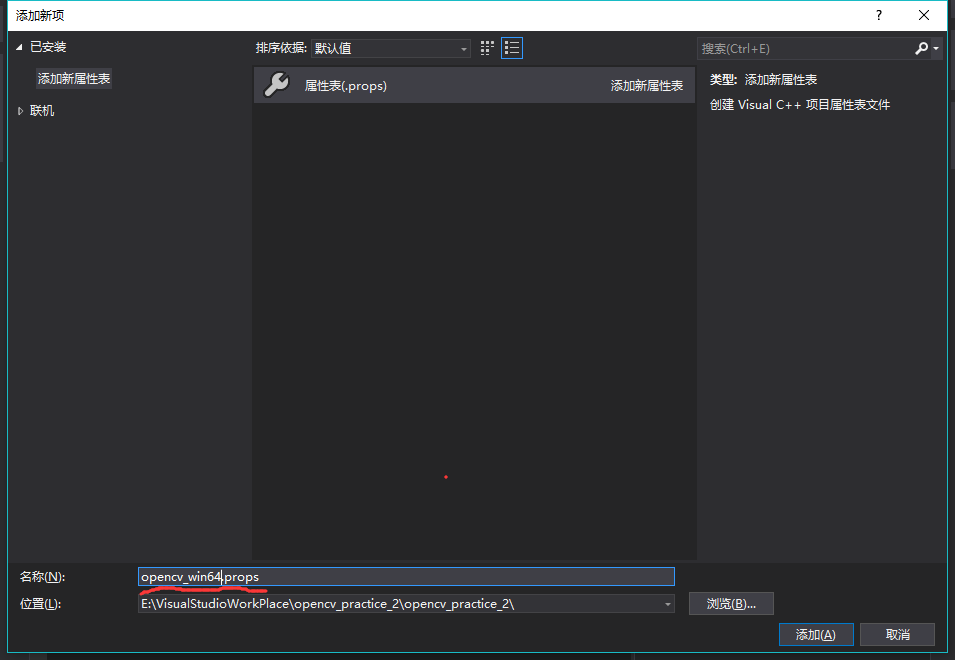Click the 创建 Visual C++ 项目属性表文件 description

(800, 105)
